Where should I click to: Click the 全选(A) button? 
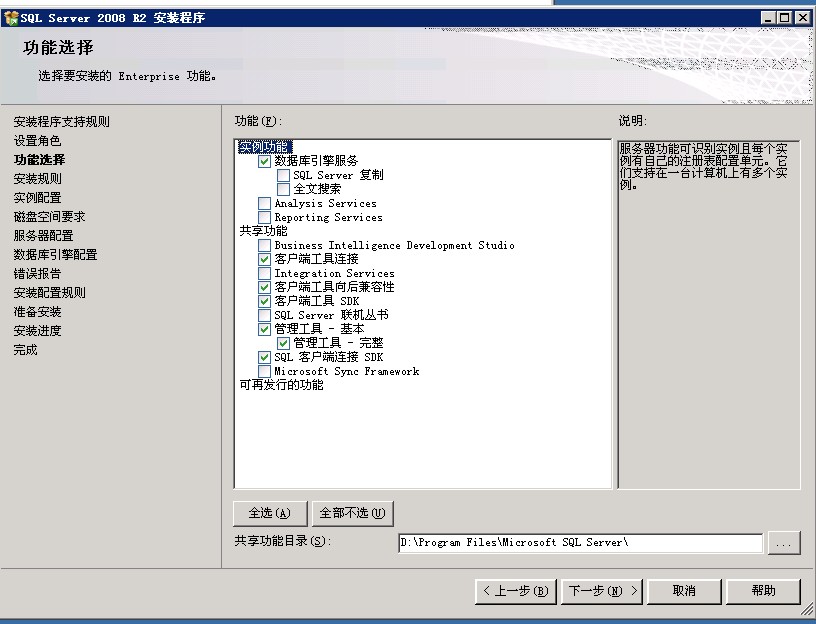coord(270,514)
